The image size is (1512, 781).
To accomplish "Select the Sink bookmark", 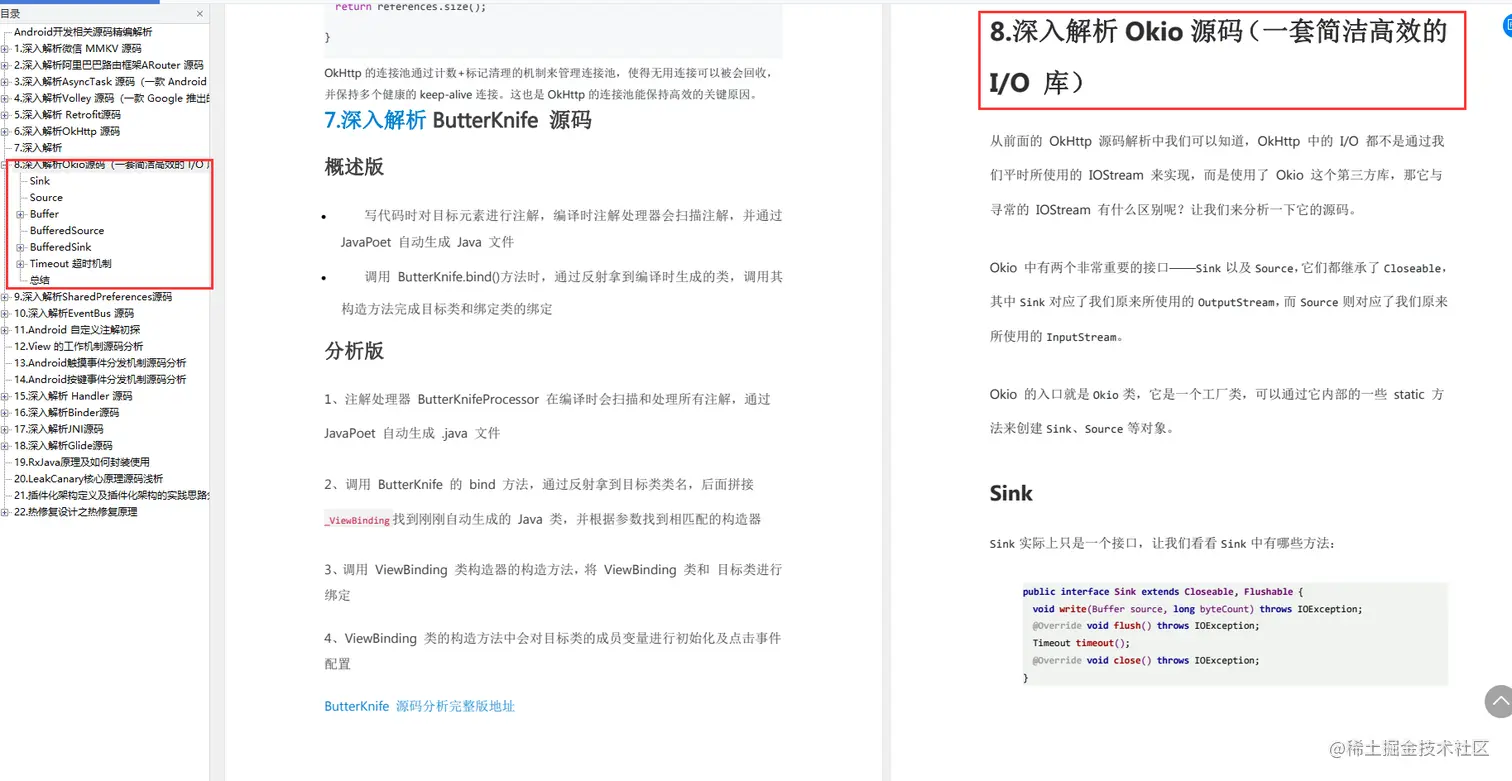I will 39,180.
